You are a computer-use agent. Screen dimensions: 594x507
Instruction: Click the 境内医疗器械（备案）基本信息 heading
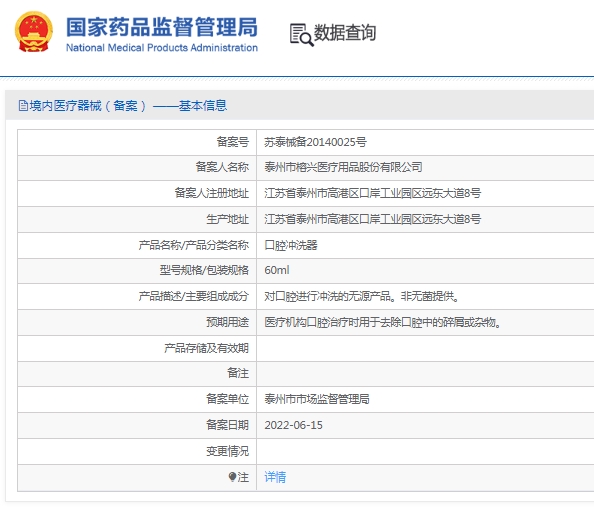point(128,106)
